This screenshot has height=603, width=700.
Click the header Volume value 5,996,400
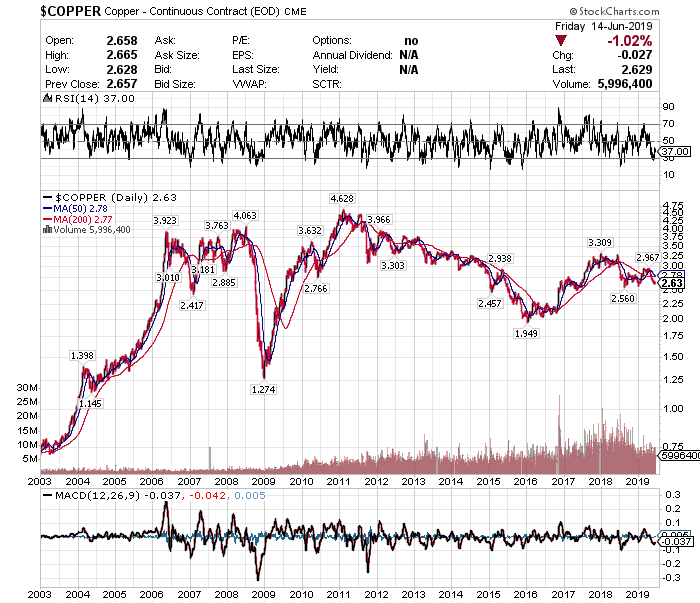[625, 84]
